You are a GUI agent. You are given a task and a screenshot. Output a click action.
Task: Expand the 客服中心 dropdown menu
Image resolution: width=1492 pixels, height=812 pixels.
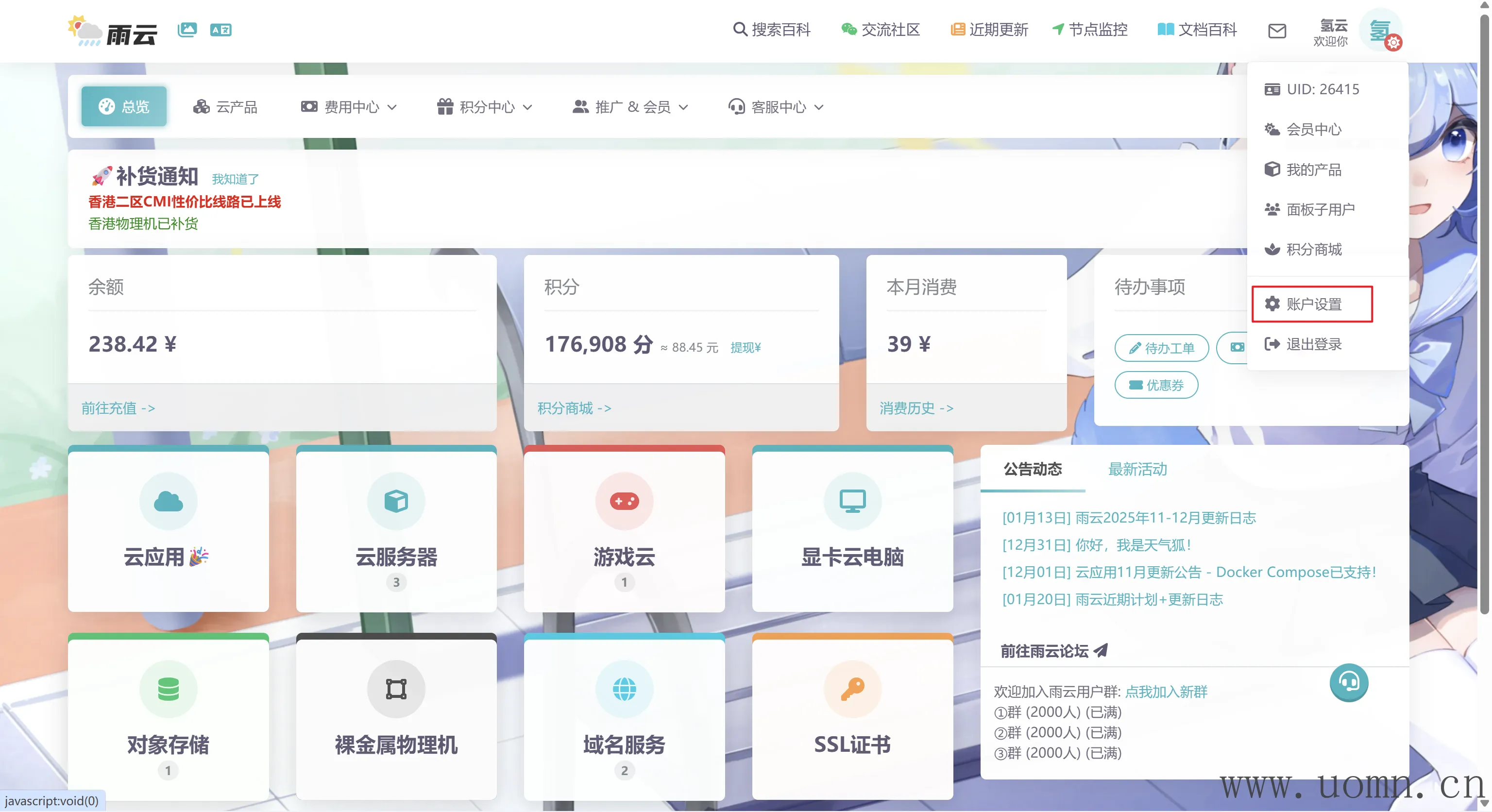click(x=776, y=107)
